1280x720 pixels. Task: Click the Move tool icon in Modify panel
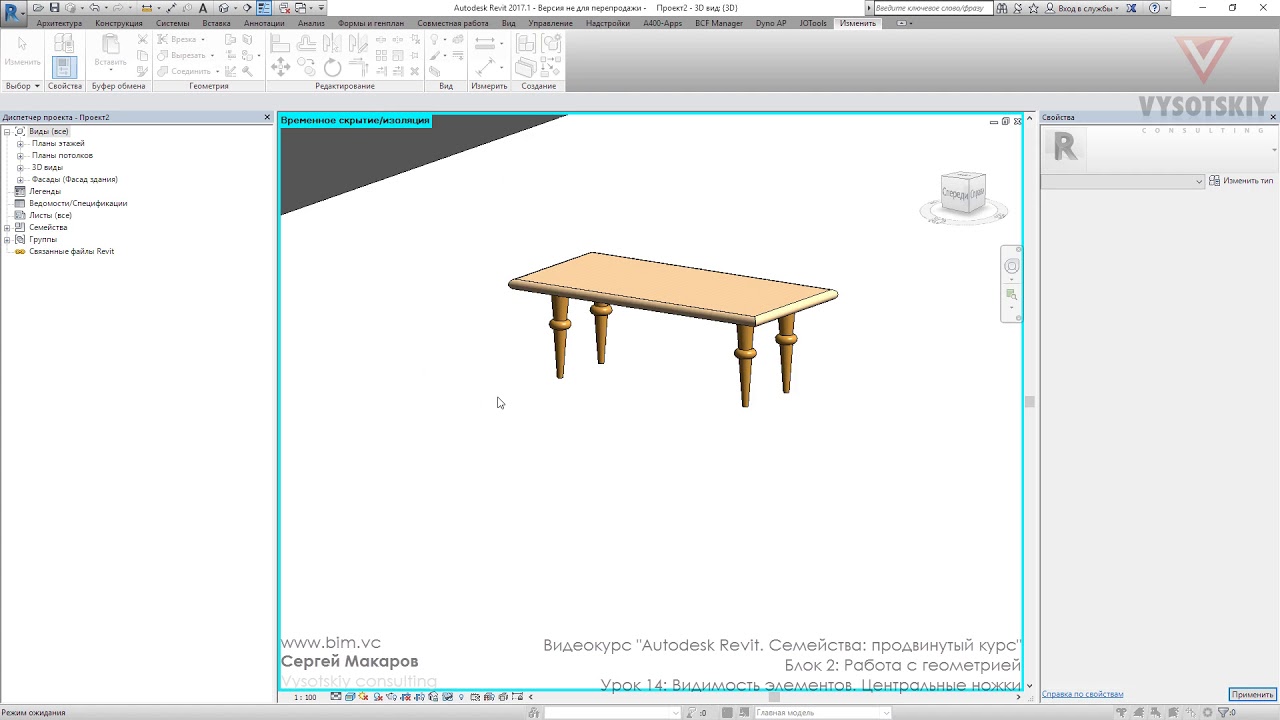coord(281,67)
